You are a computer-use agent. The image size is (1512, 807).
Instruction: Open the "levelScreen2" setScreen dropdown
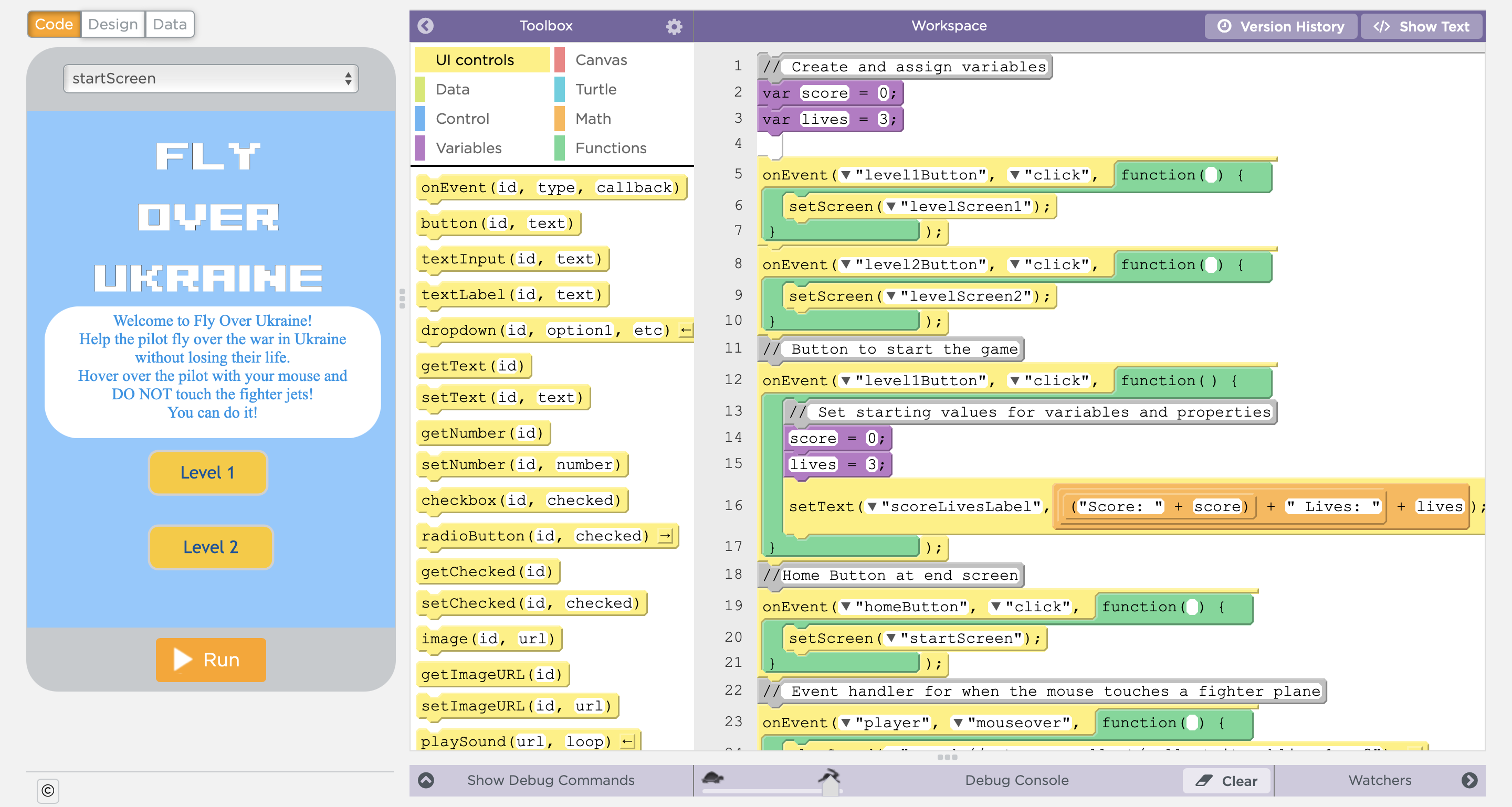[x=891, y=296]
